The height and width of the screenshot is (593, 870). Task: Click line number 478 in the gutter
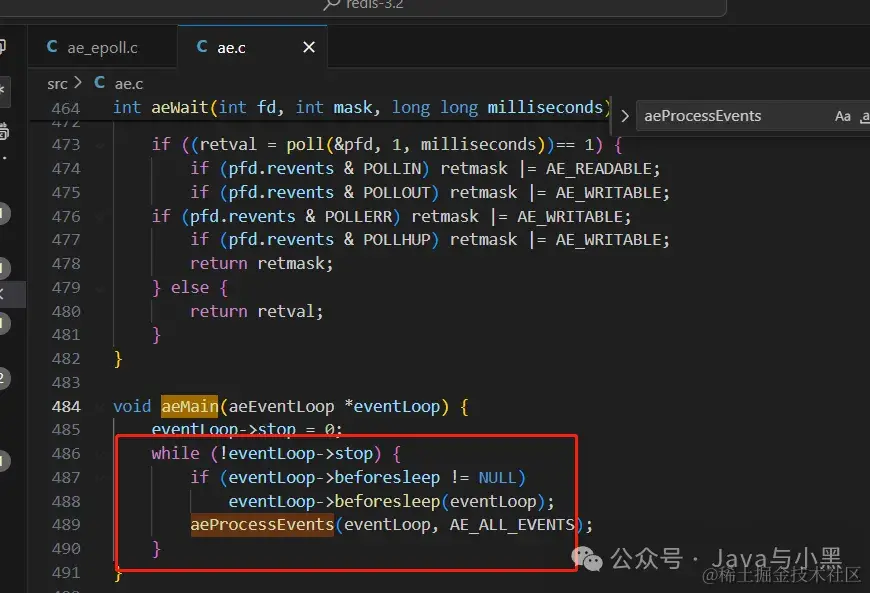pos(66,264)
